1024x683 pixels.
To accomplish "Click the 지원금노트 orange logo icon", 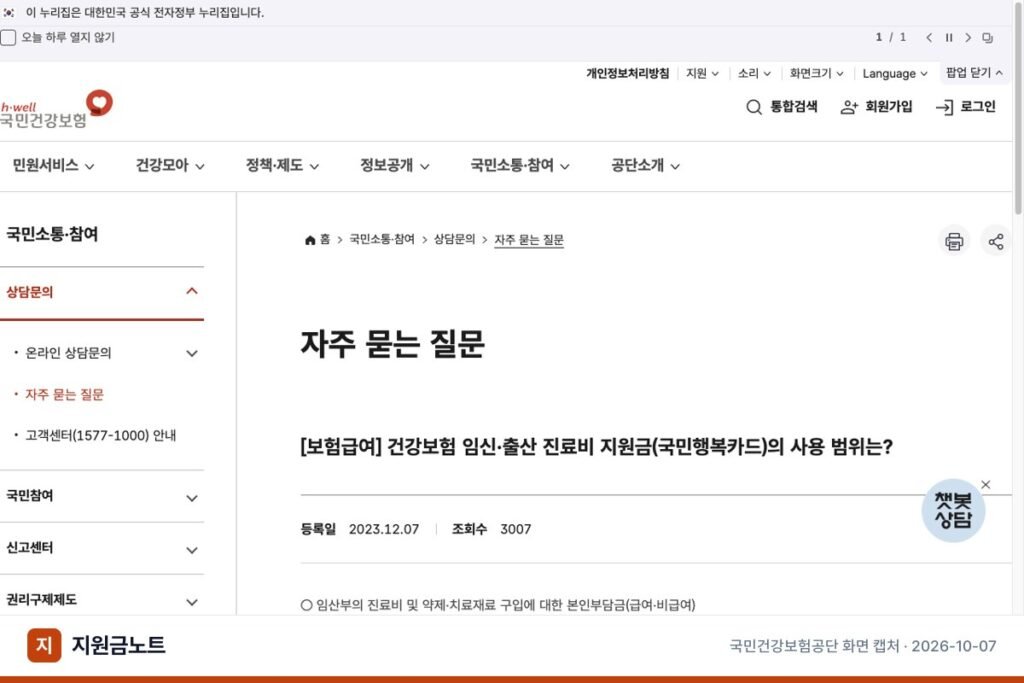I will pyautogui.click(x=44, y=645).
